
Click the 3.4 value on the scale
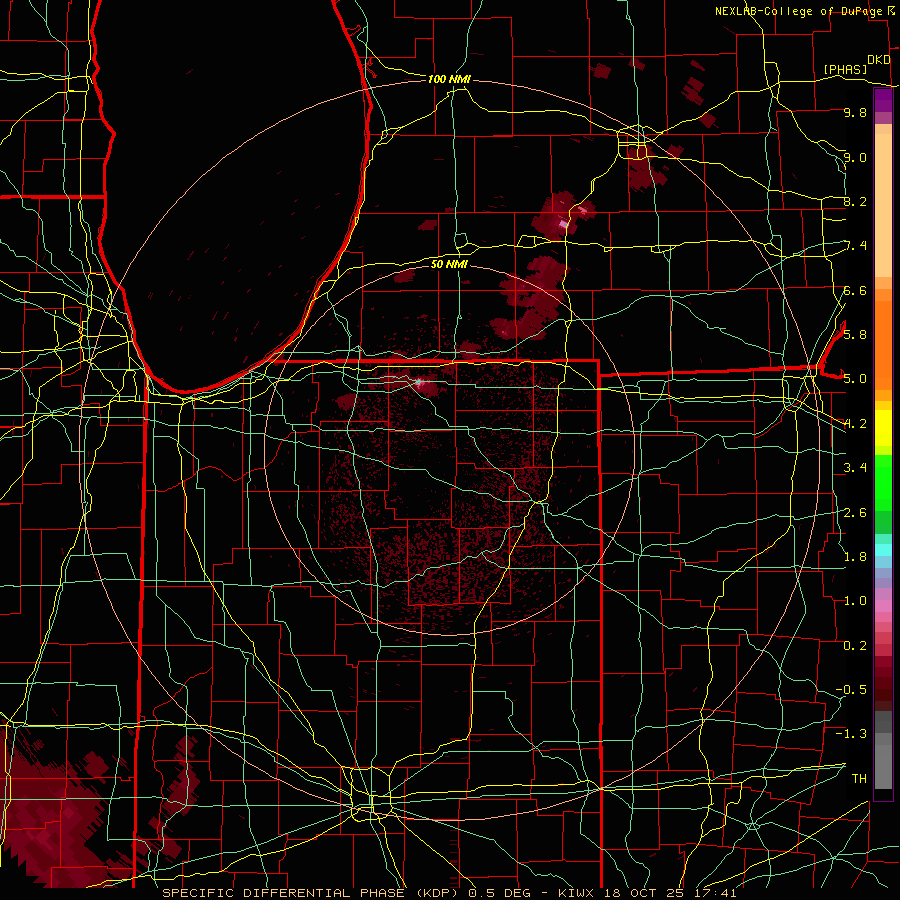click(855, 467)
